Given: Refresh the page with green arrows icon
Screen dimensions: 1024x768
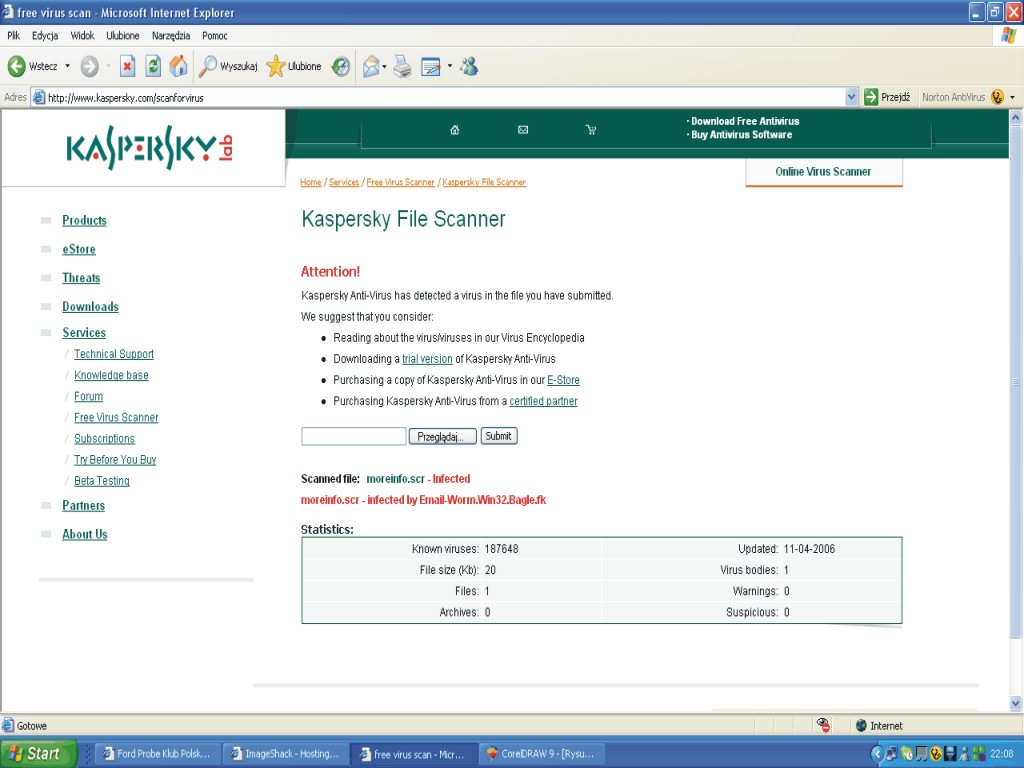Looking at the screenshot, I should tap(153, 66).
